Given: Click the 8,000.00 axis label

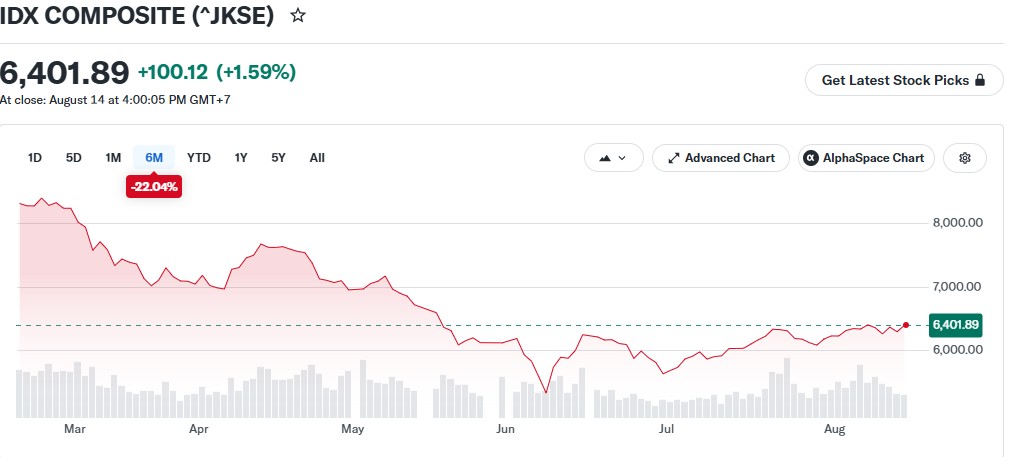Looking at the screenshot, I should click(957, 223).
